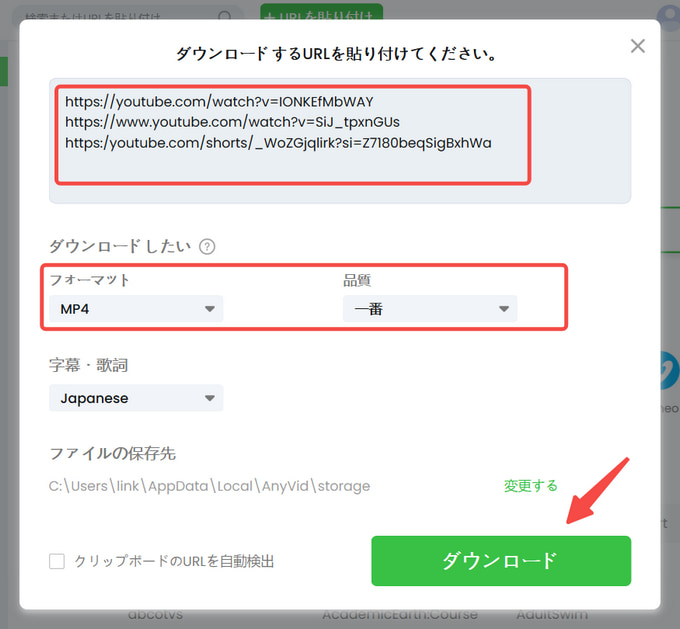
Task: Click the 字幕・歌詞 label
Action: click(88, 365)
